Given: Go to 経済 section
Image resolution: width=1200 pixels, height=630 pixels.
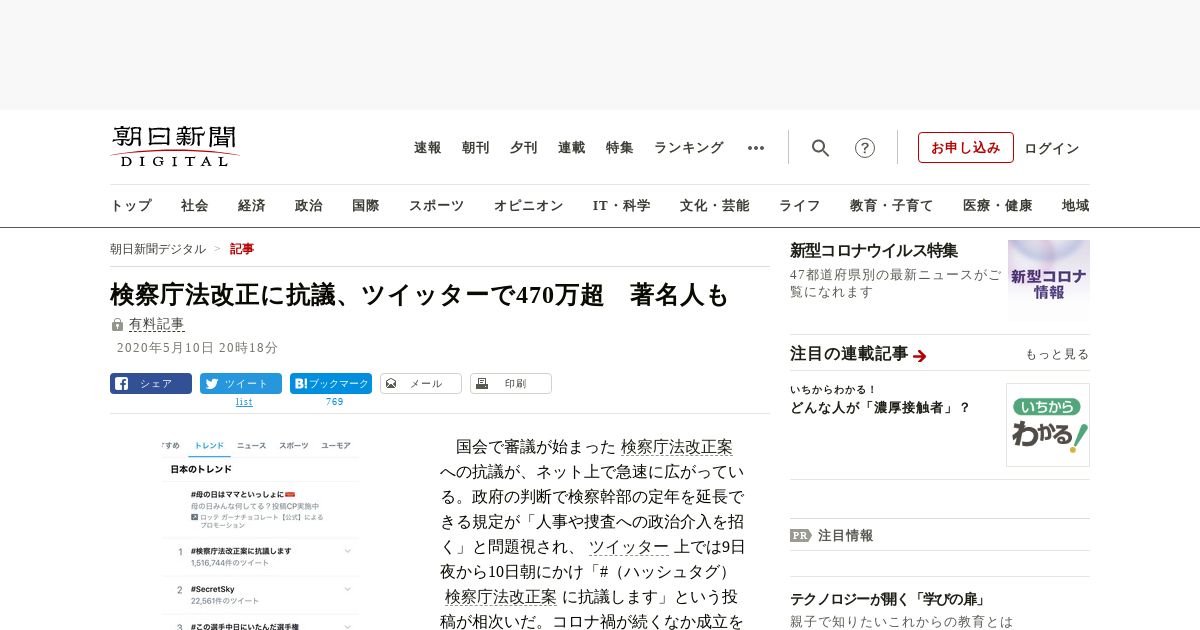Looking at the screenshot, I should pyautogui.click(x=252, y=206).
